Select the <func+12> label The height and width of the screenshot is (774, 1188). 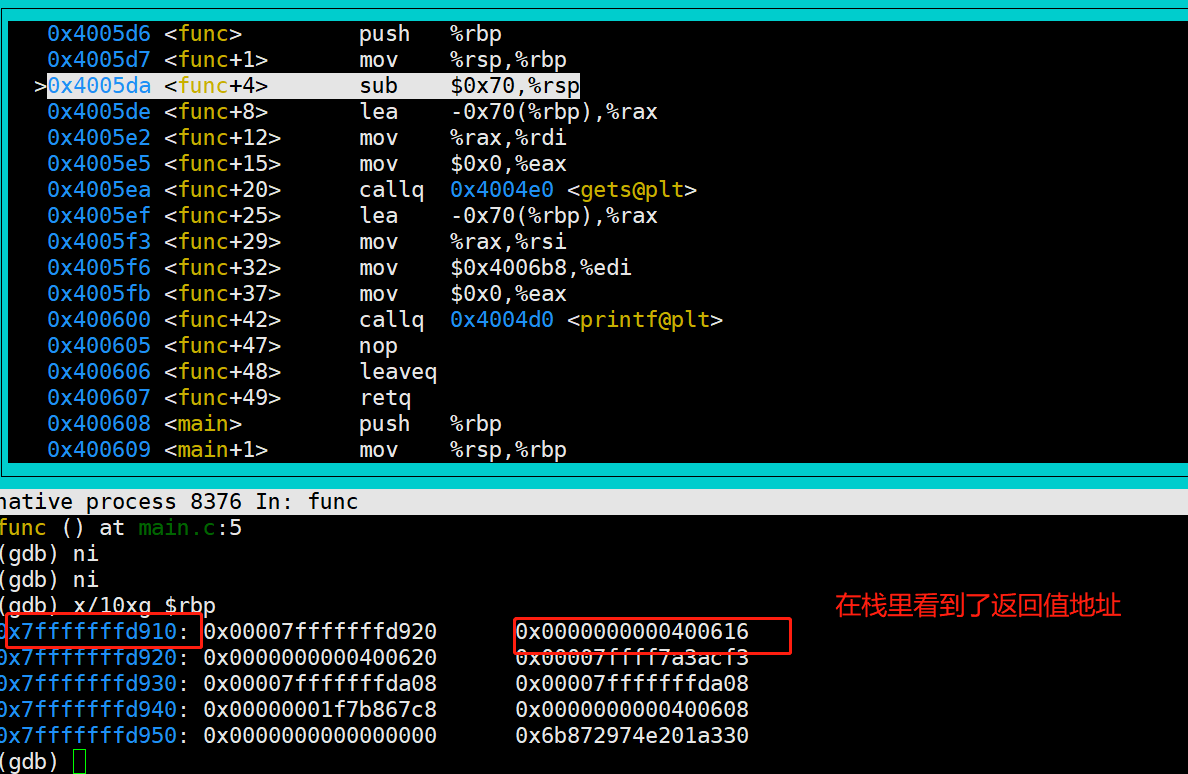coord(222,137)
